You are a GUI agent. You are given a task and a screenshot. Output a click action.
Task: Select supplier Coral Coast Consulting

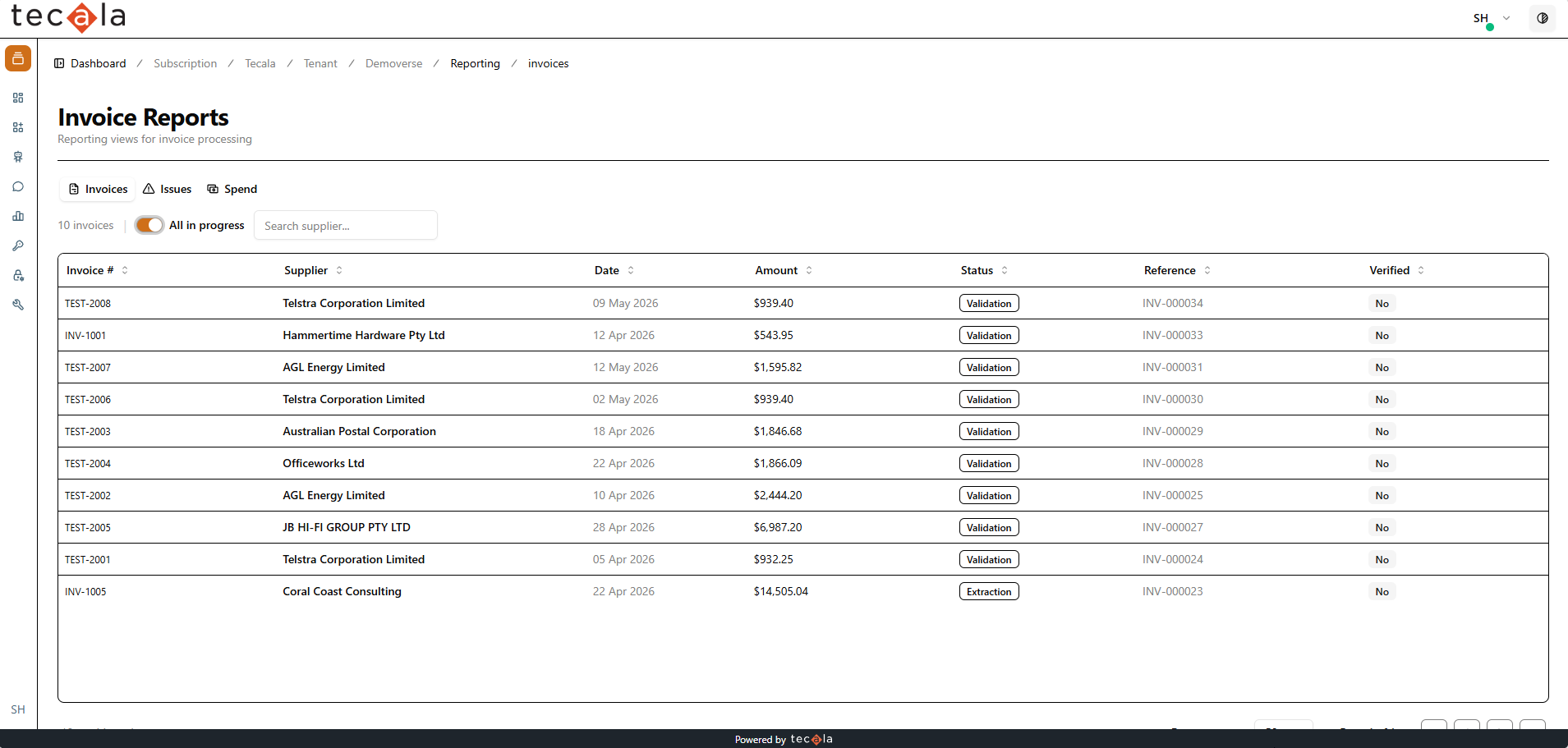343,591
